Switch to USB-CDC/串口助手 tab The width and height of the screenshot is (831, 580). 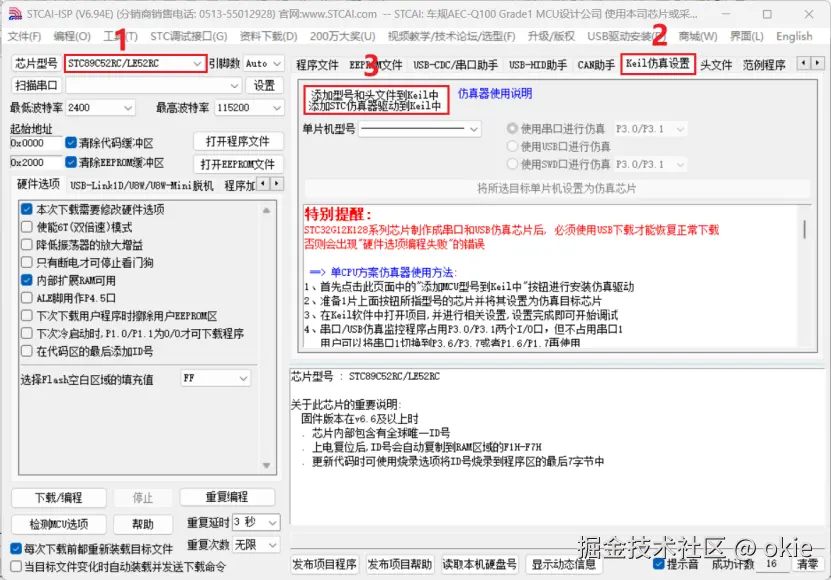pos(455,65)
